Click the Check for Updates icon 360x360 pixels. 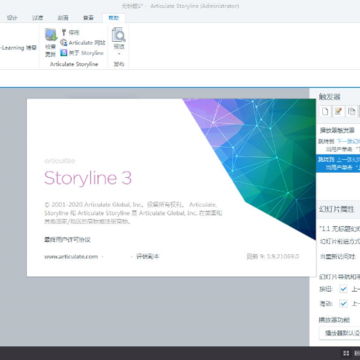(x=51, y=35)
